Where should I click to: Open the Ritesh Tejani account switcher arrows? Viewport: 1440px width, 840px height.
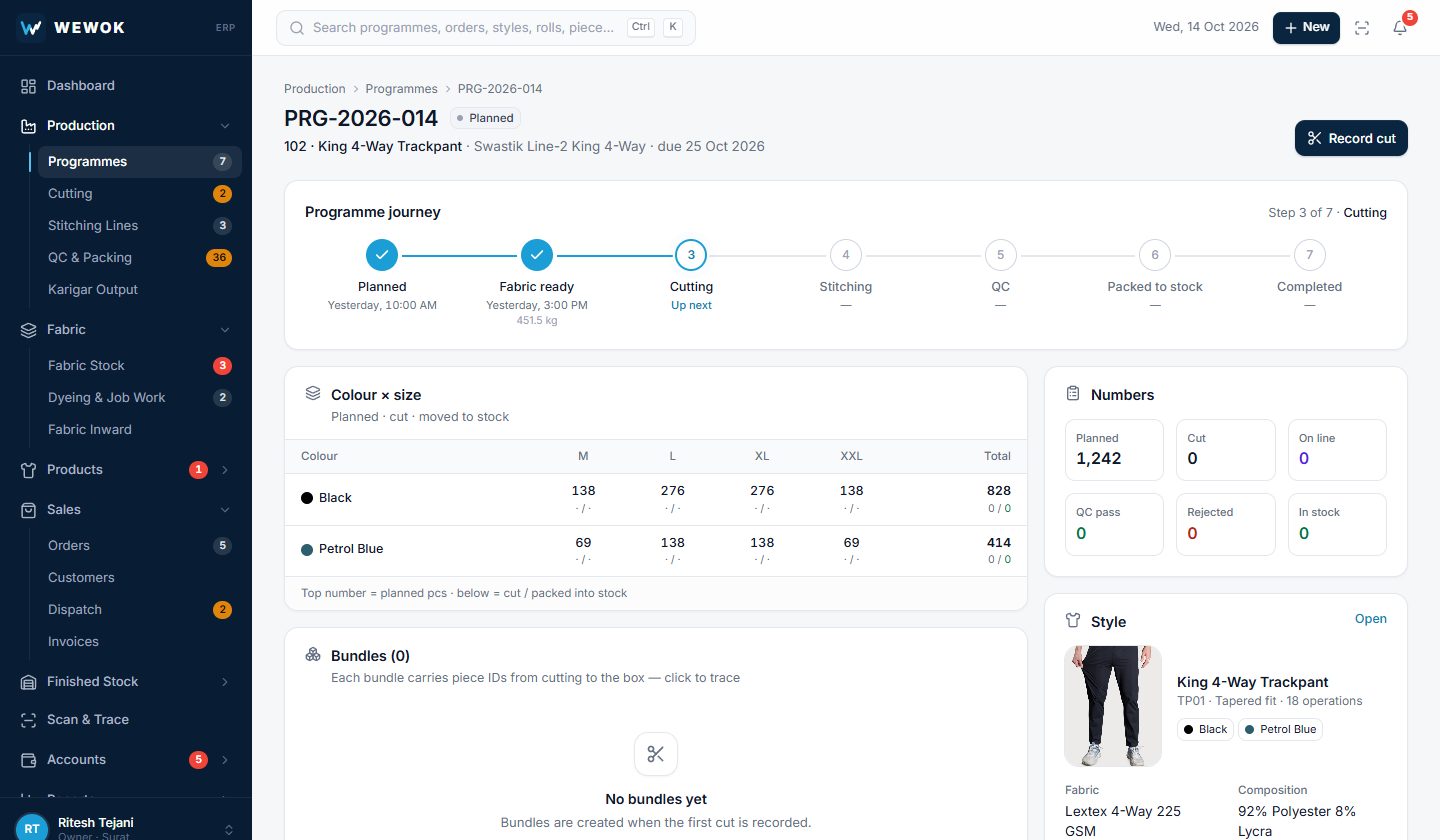point(229,829)
